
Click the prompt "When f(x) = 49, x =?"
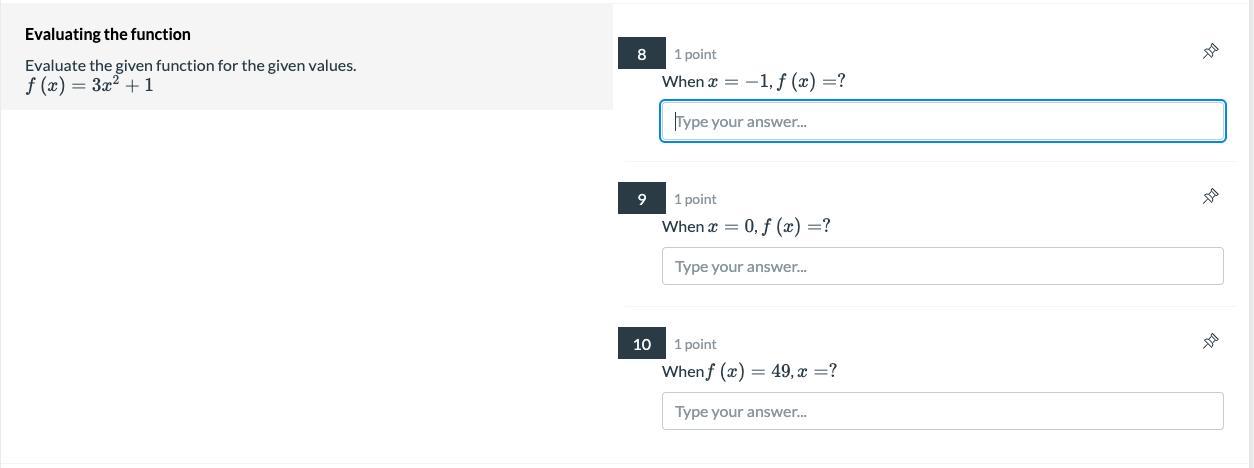[x=749, y=371]
